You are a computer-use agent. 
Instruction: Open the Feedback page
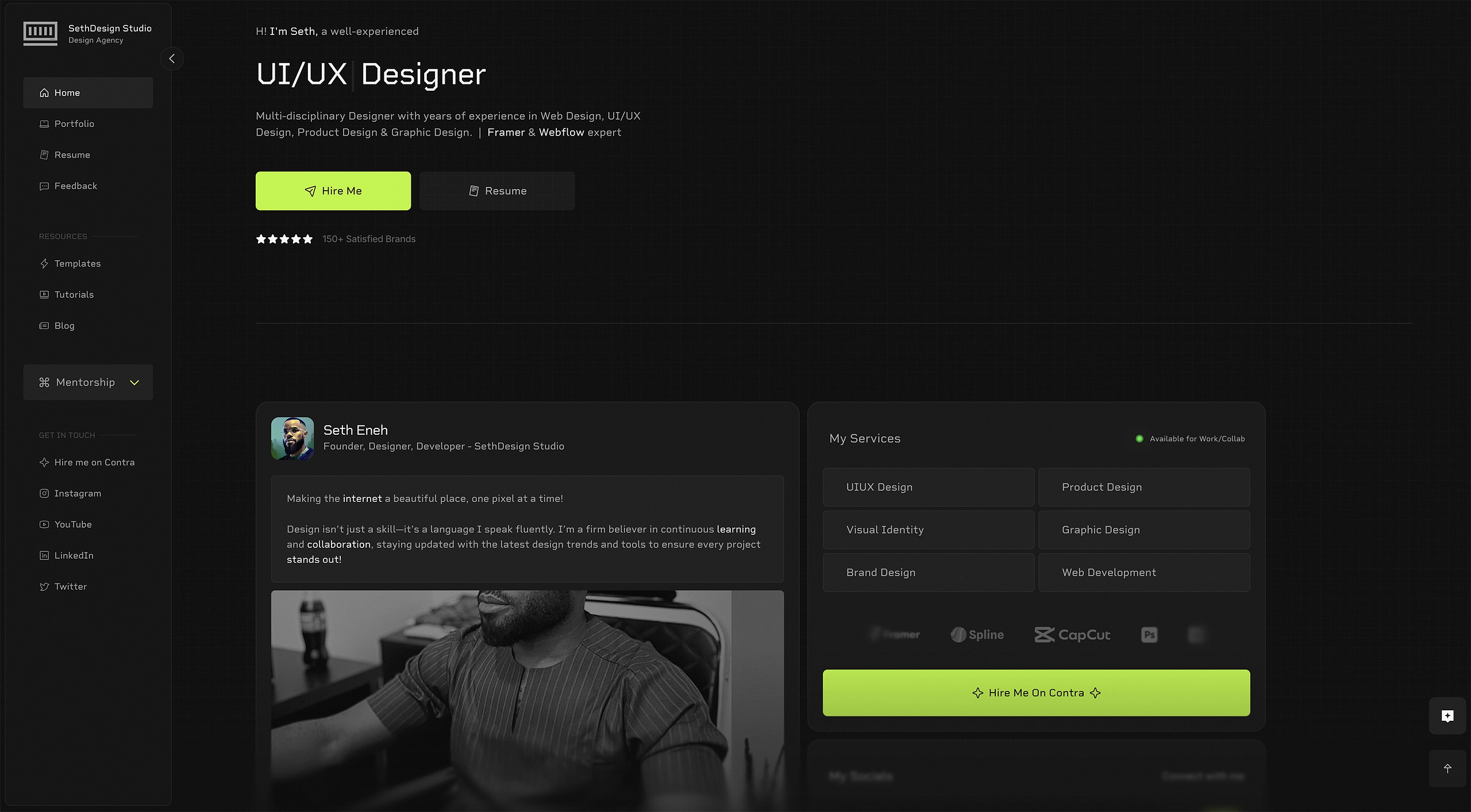tap(88, 186)
